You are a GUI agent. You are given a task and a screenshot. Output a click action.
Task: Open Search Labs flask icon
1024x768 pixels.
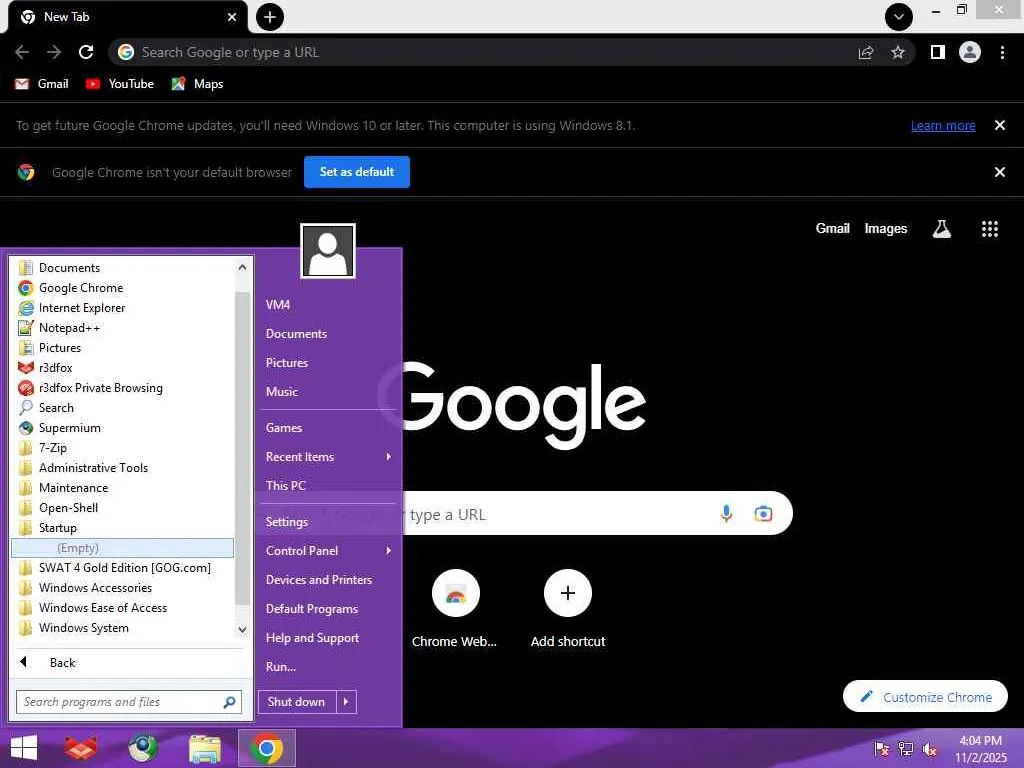941,229
